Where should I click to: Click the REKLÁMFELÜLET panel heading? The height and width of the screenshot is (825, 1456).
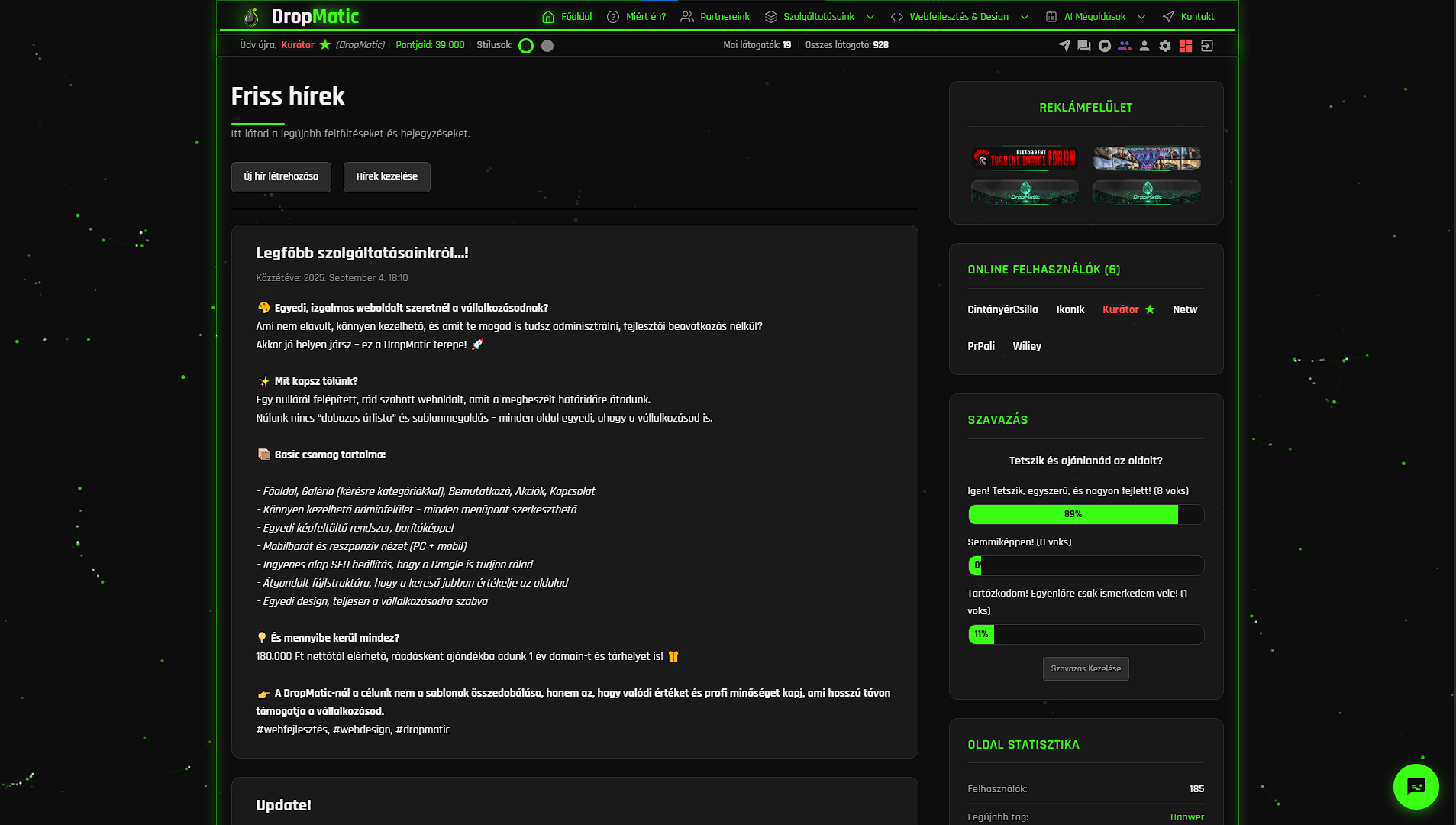[1086, 108]
